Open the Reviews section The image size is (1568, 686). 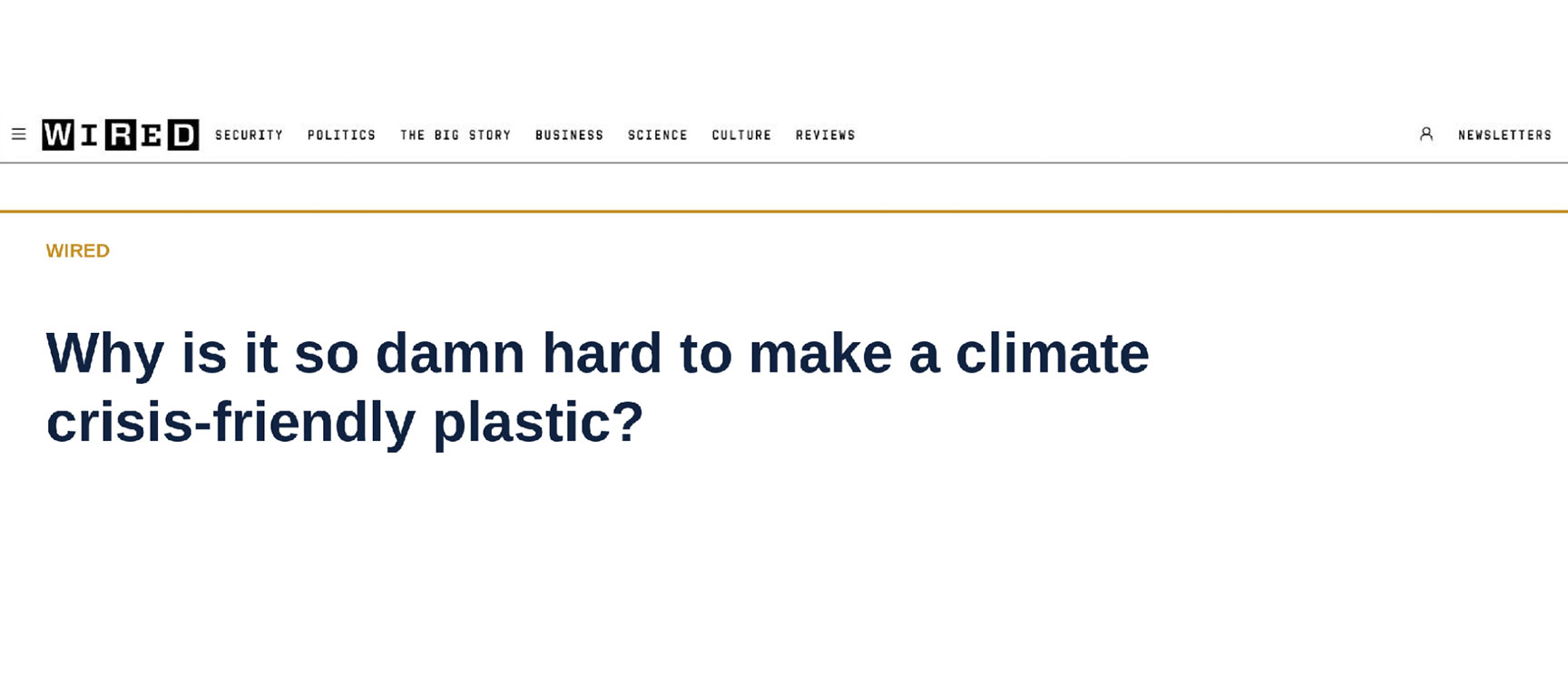coord(826,135)
